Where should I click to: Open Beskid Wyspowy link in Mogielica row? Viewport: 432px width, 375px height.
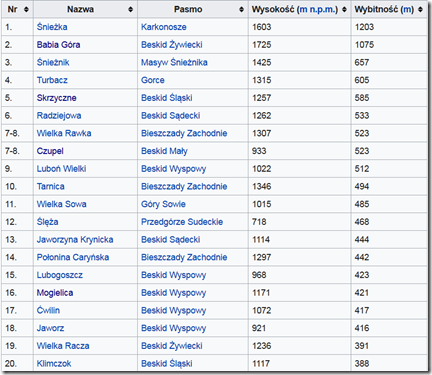click(x=174, y=293)
